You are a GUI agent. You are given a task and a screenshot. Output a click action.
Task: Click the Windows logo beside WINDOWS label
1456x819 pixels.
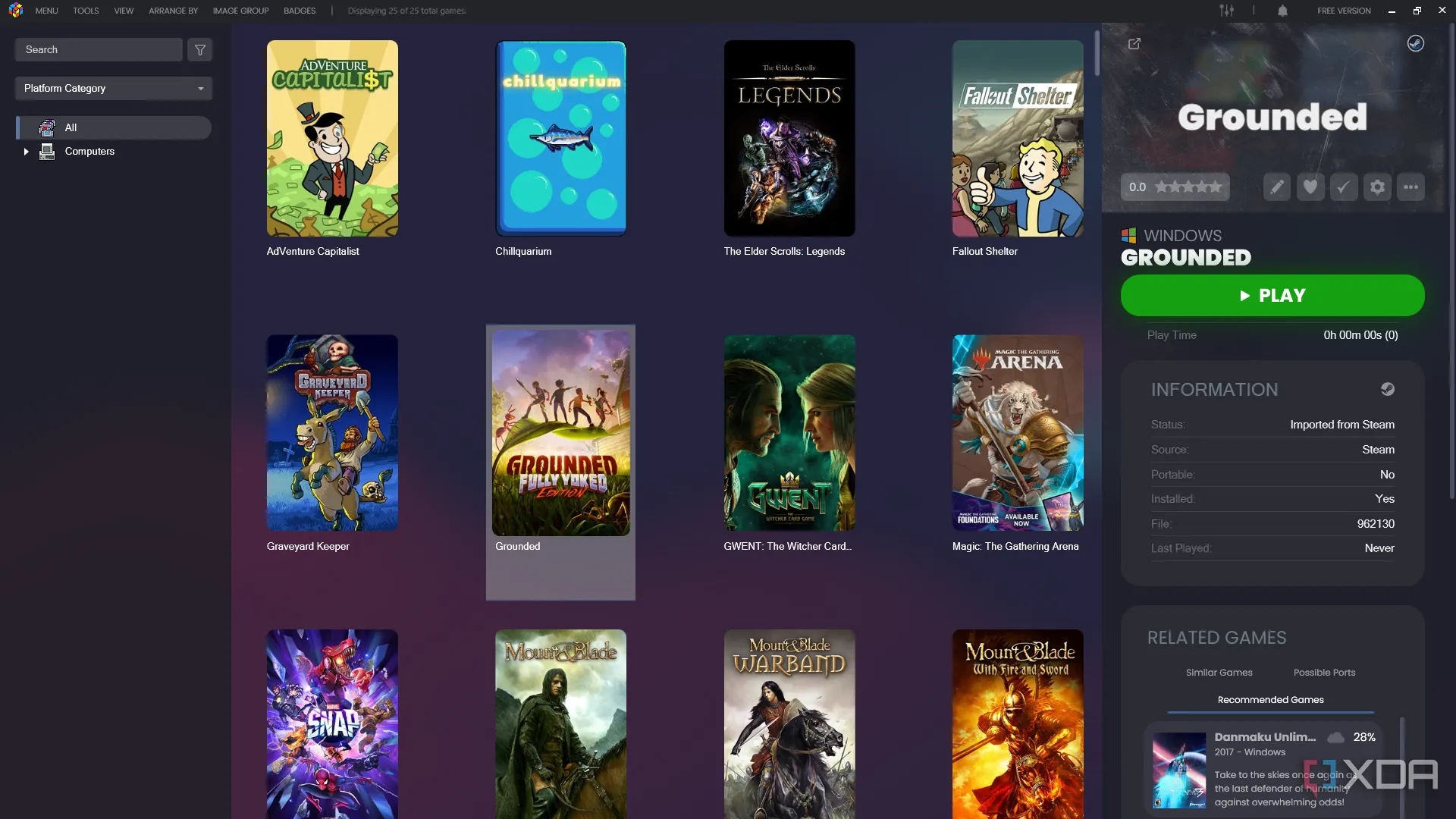(x=1128, y=236)
